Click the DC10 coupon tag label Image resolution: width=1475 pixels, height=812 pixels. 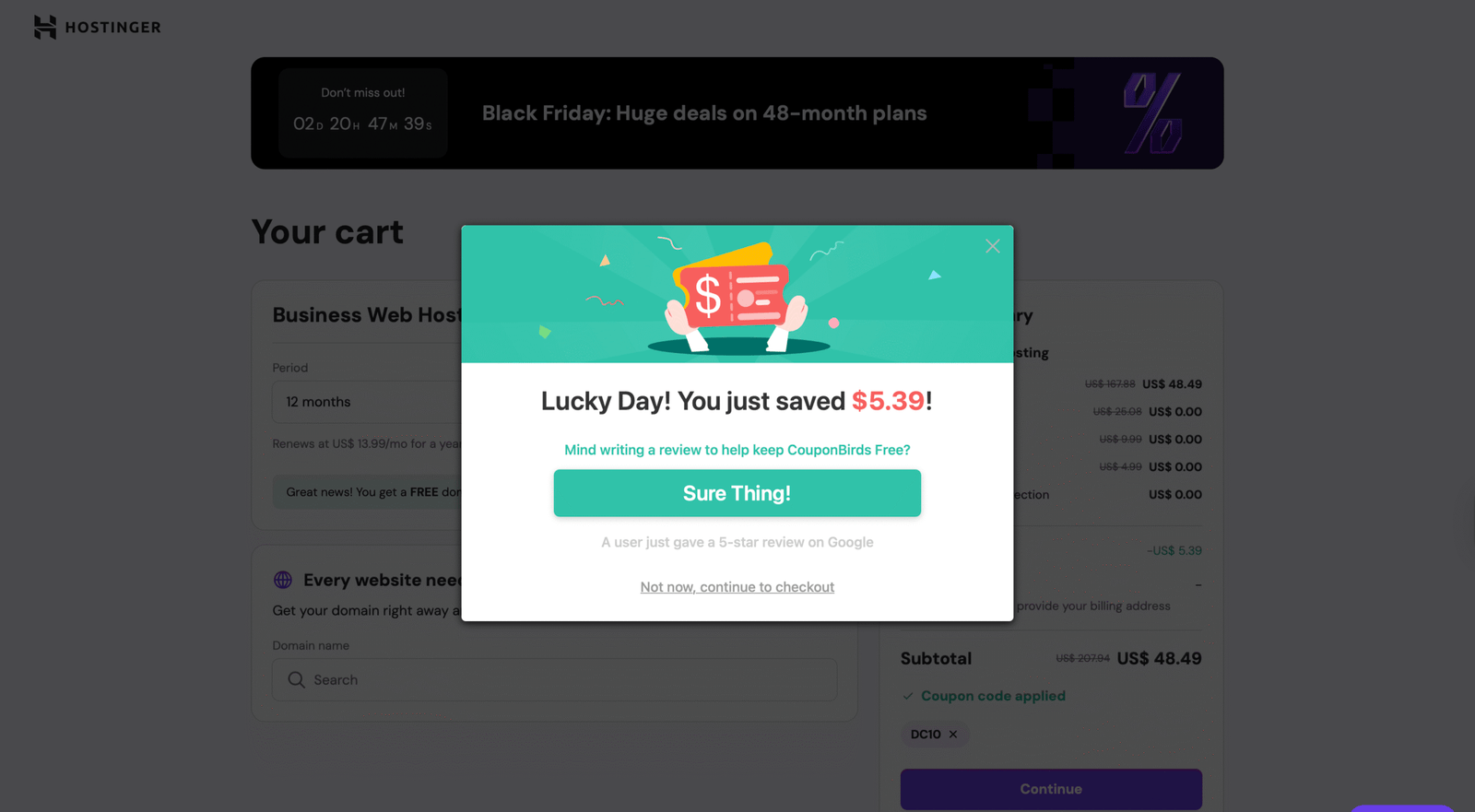click(x=926, y=735)
